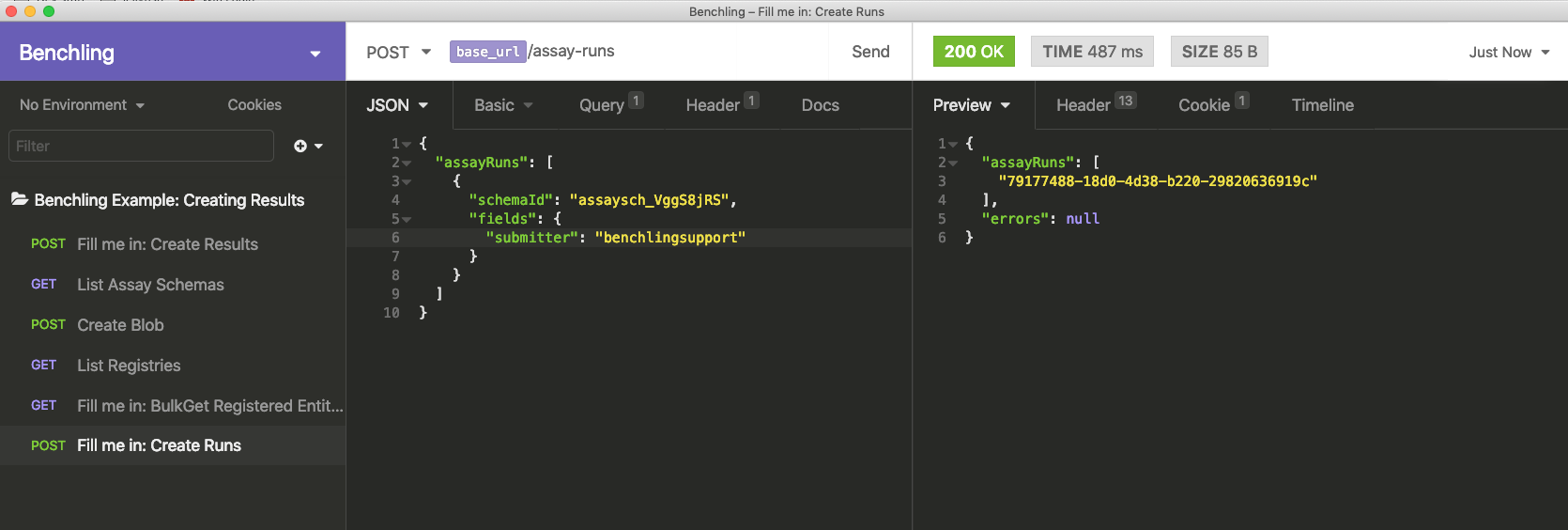Click the "errors" key in response
The height and width of the screenshot is (530, 1568).
click(x=1016, y=219)
